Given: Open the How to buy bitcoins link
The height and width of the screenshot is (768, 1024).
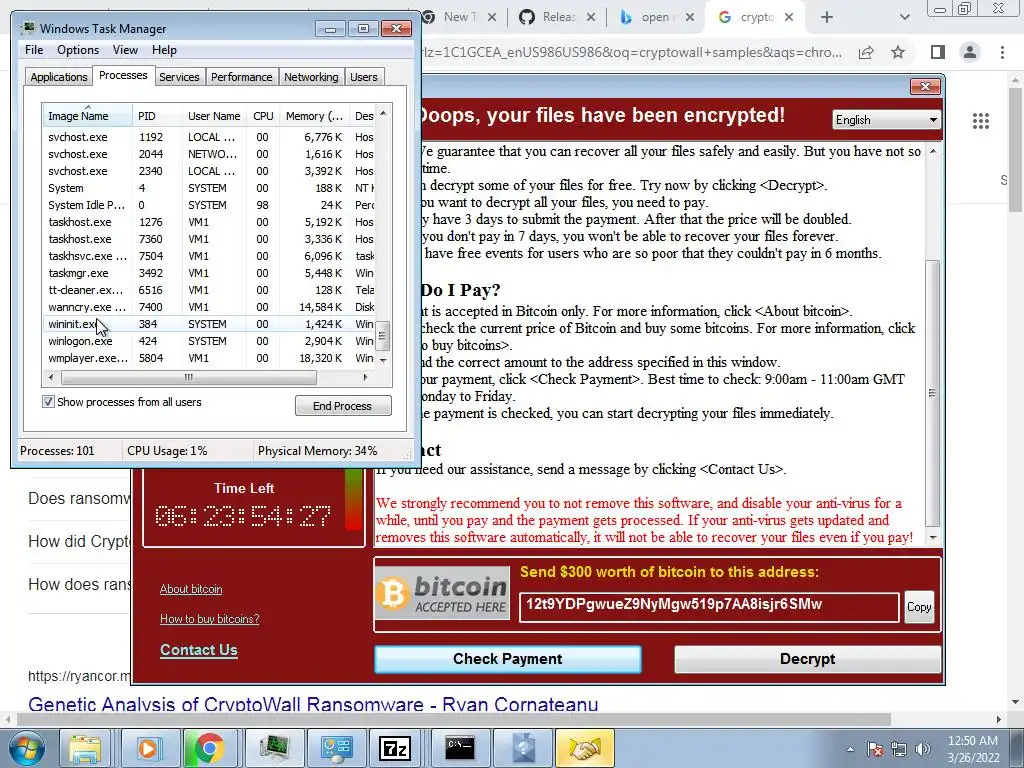Looking at the screenshot, I should tap(210, 618).
